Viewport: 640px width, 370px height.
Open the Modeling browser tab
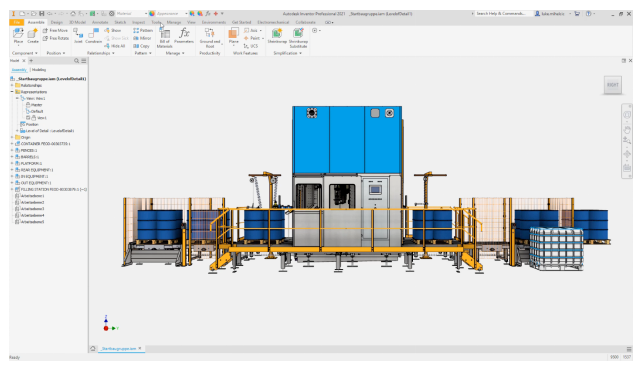[x=39, y=70]
